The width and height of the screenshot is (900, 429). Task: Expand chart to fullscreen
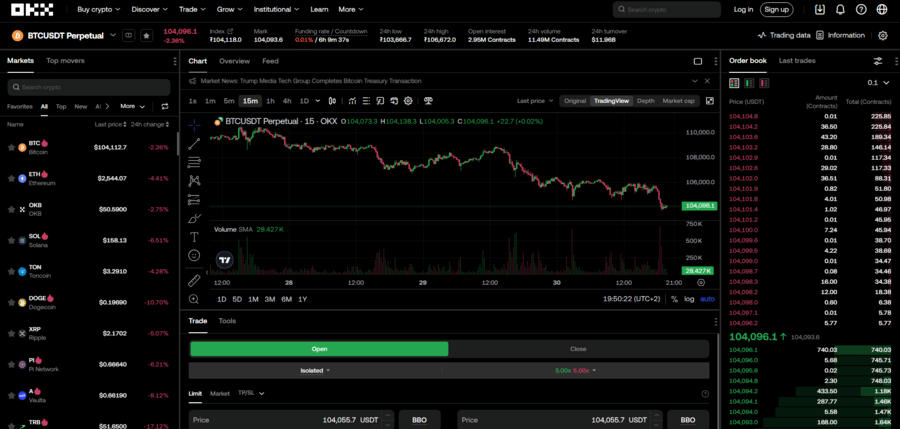point(709,101)
